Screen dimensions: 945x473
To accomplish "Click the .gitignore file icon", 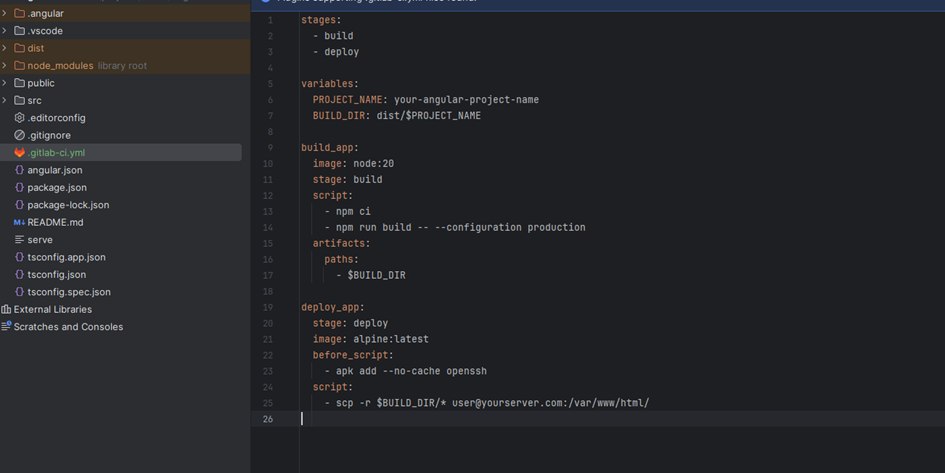I will click(19, 135).
